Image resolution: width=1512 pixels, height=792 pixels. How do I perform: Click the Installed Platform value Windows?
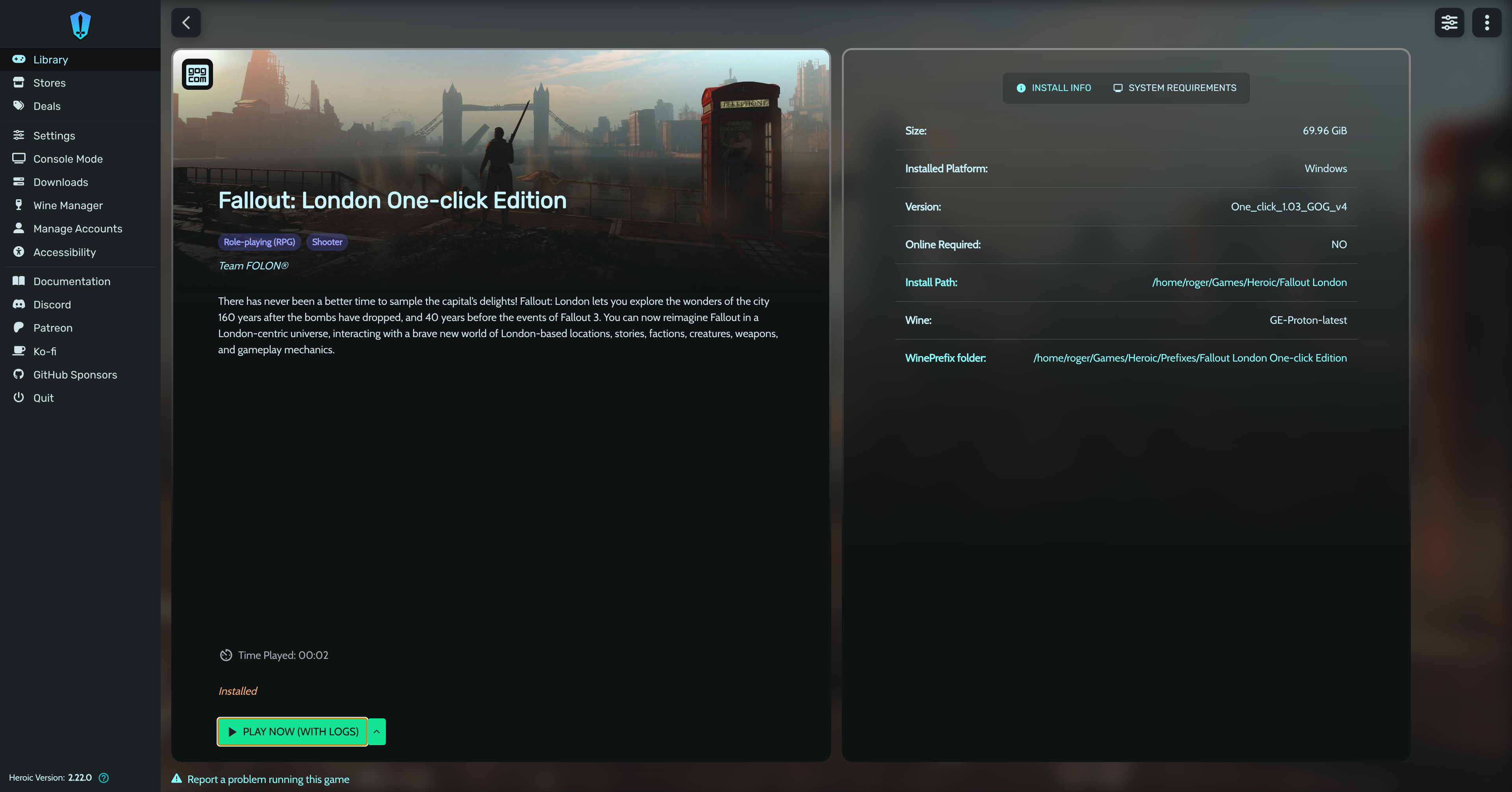[1325, 169]
